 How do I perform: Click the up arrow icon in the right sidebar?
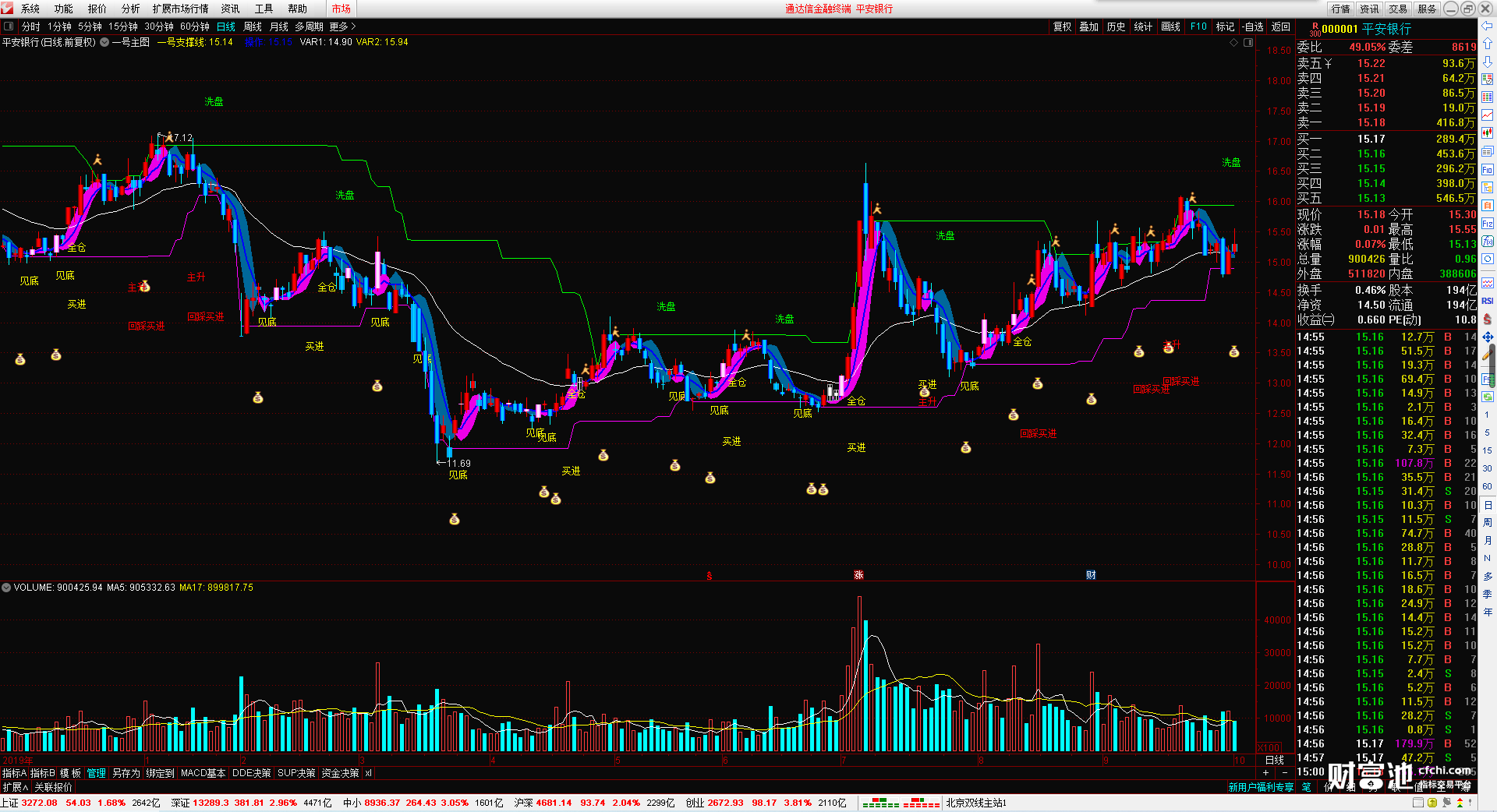click(1488, 44)
